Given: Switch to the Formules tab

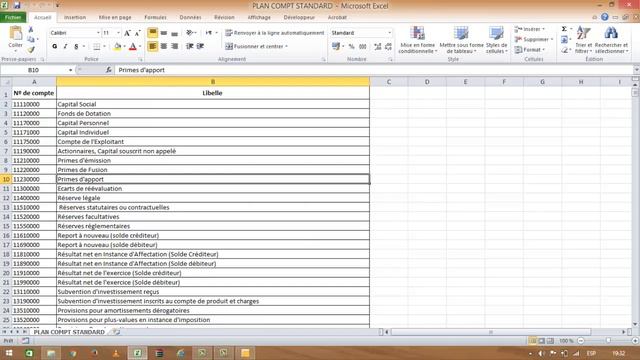Looking at the screenshot, I should click(155, 18).
